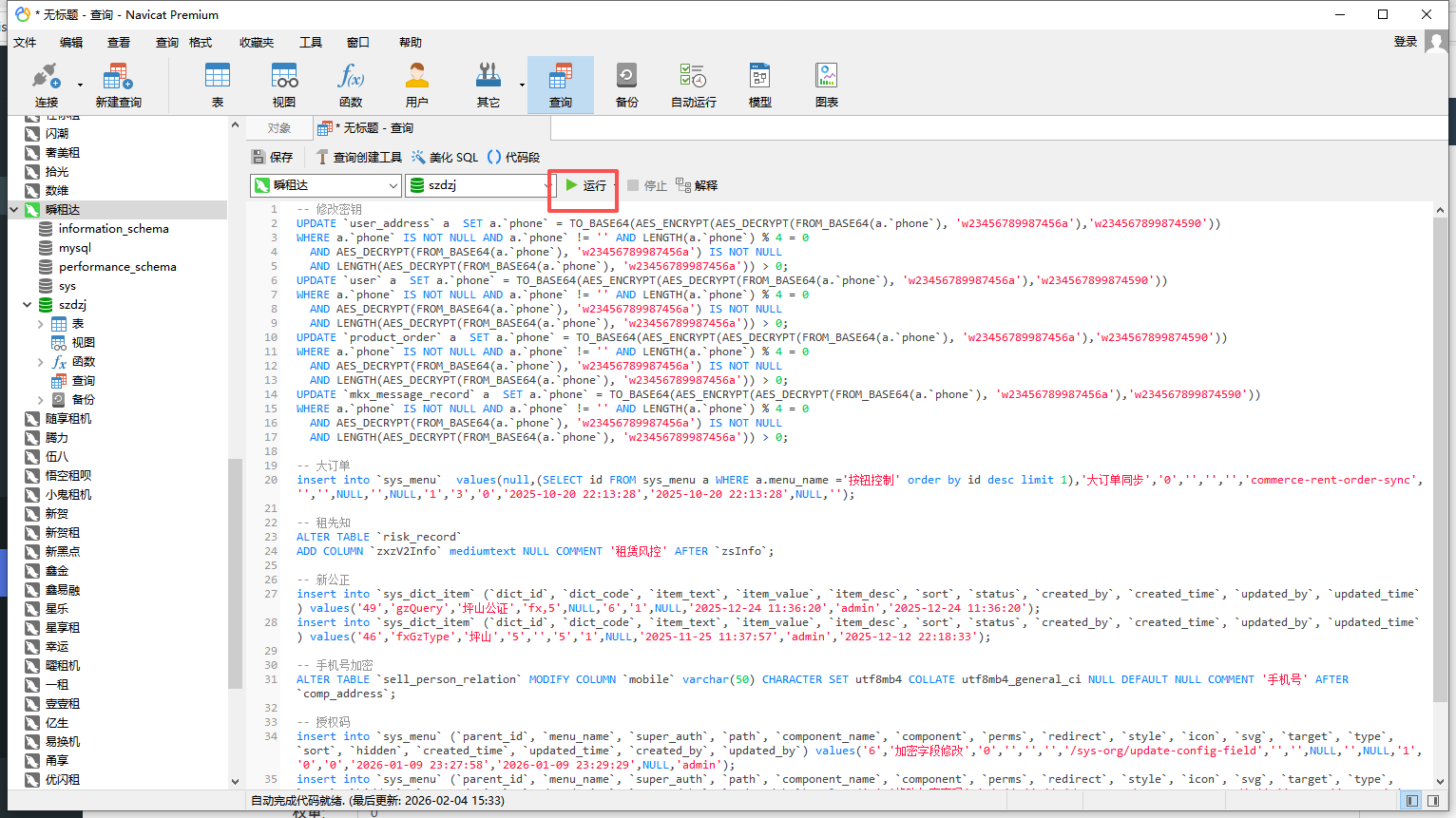This screenshot has width=1456, height=818.
Task: Click the 备份 (Backup) toolbar icon
Action: click(x=626, y=85)
